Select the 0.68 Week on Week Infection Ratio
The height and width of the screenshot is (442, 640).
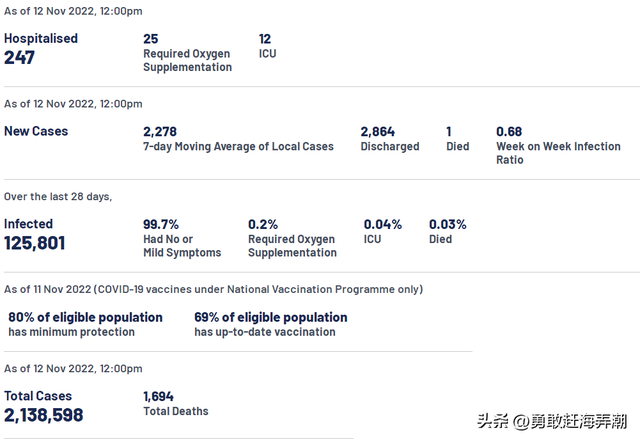click(x=509, y=131)
